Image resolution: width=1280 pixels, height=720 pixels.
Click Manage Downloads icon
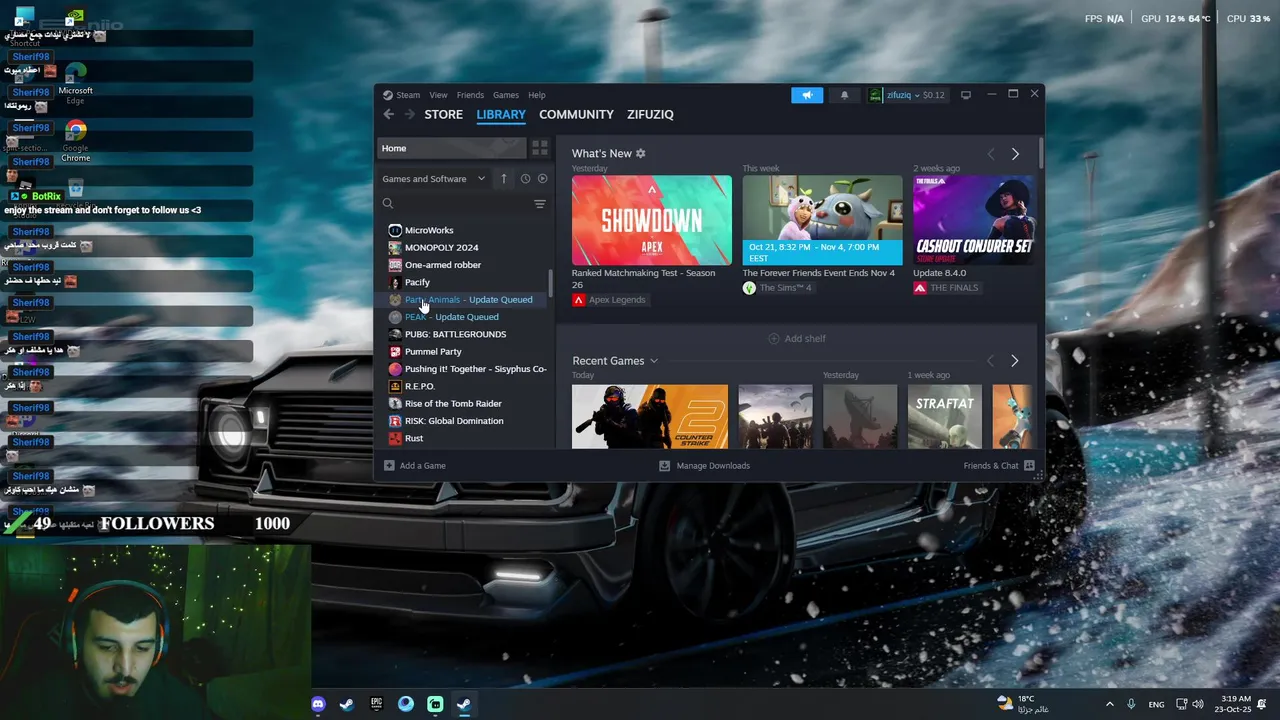point(664,465)
